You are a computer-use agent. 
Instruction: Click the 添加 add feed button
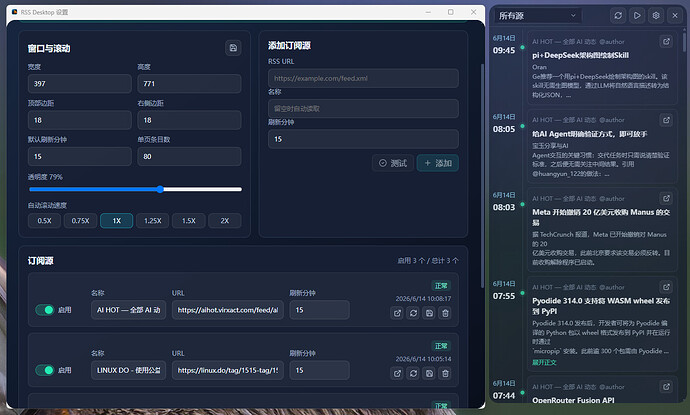[x=438, y=163]
